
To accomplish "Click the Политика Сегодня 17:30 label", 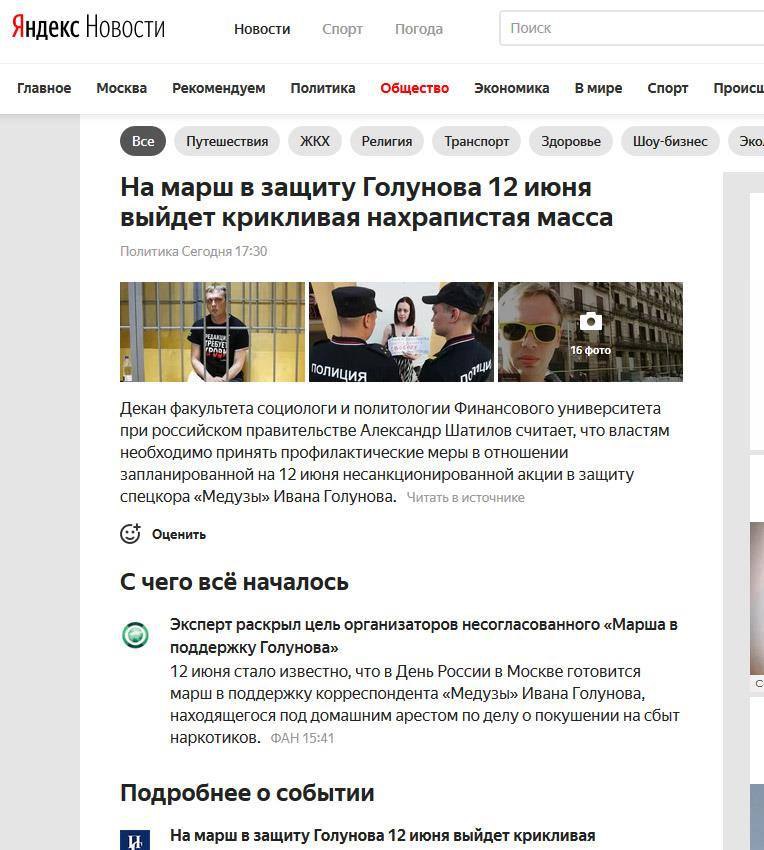I will pyautogui.click(x=194, y=252).
